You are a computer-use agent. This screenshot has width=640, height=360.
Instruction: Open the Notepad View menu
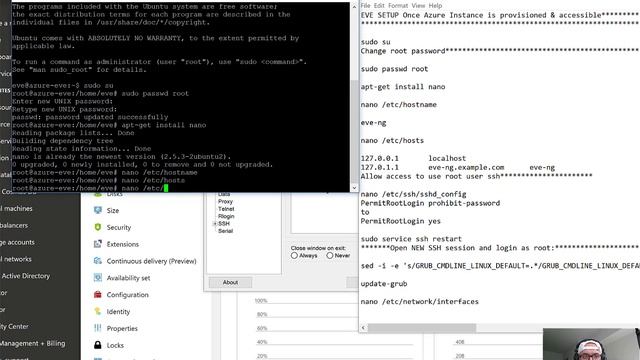click(418, 5)
